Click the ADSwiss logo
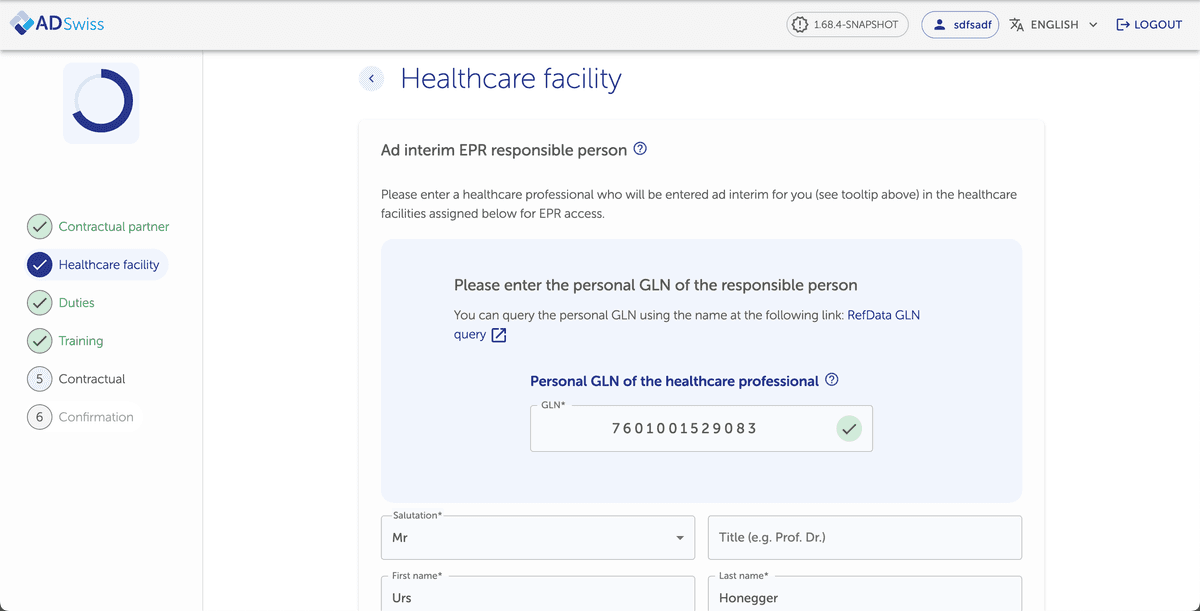Viewport: 1200px width, 611px height. click(x=57, y=24)
